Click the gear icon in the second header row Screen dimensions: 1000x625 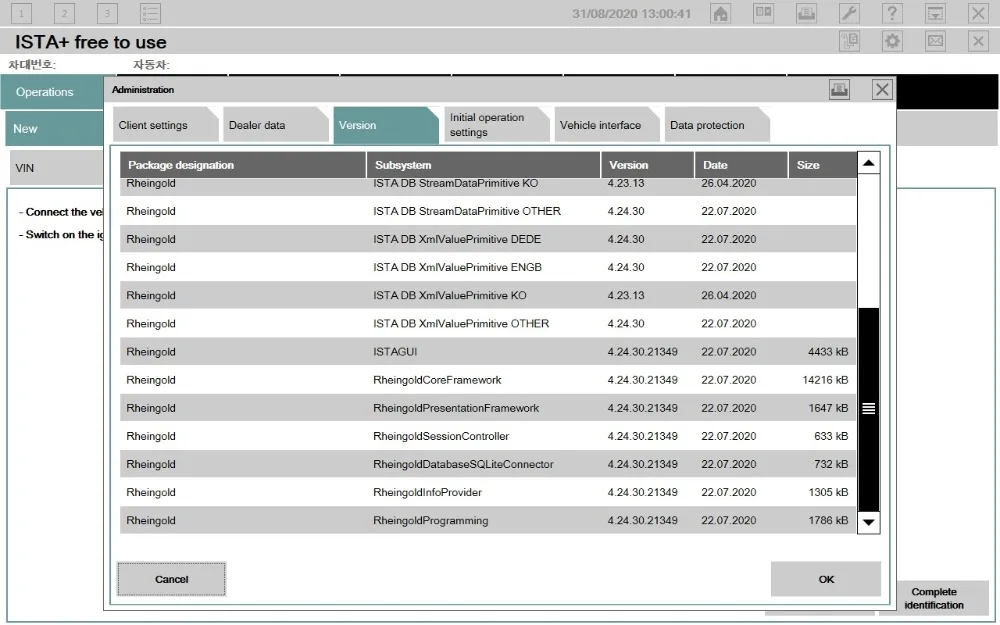point(892,41)
